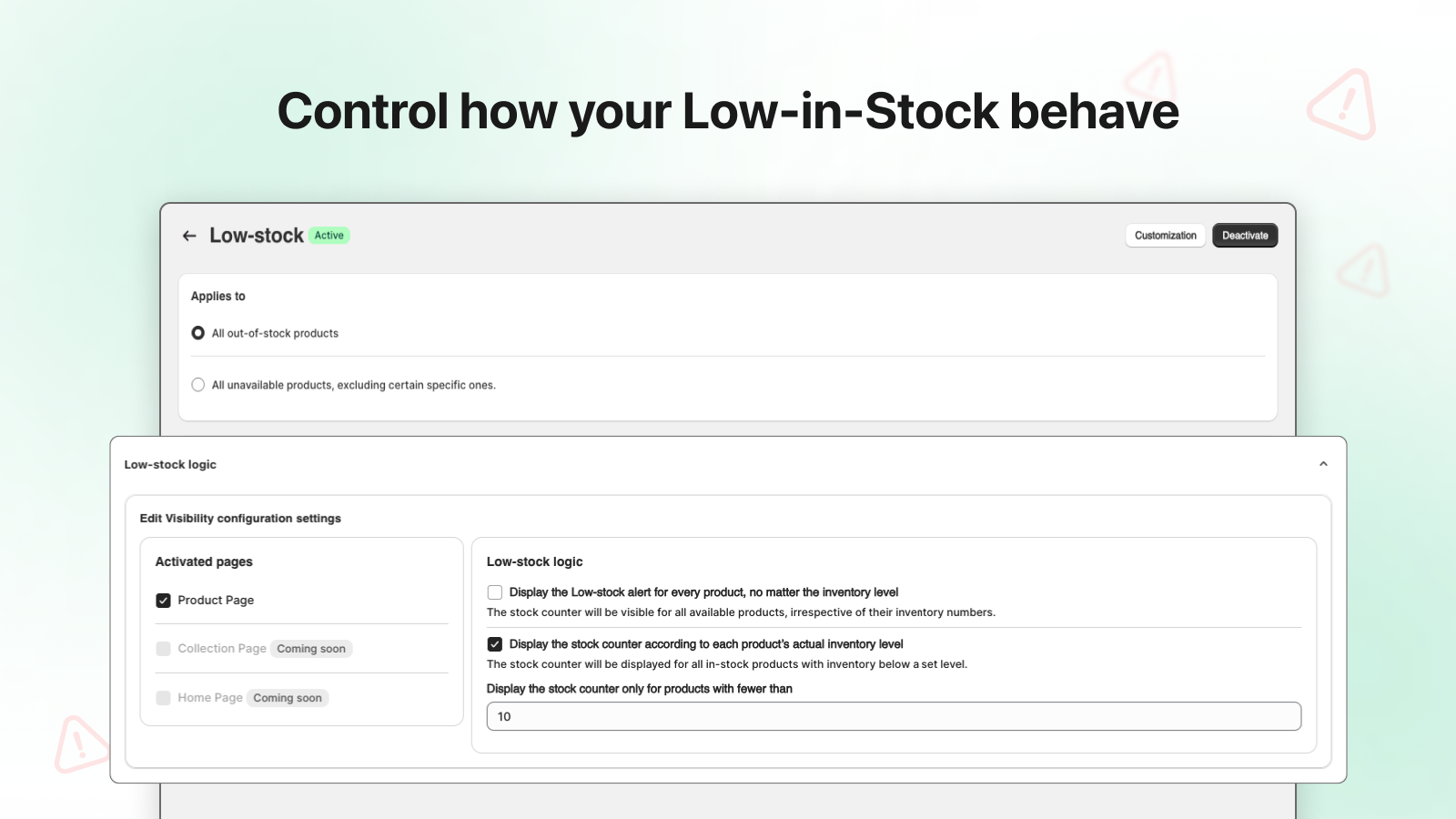This screenshot has height=819, width=1456.
Task: Enable Low-stock alert for every product
Action: [x=495, y=592]
